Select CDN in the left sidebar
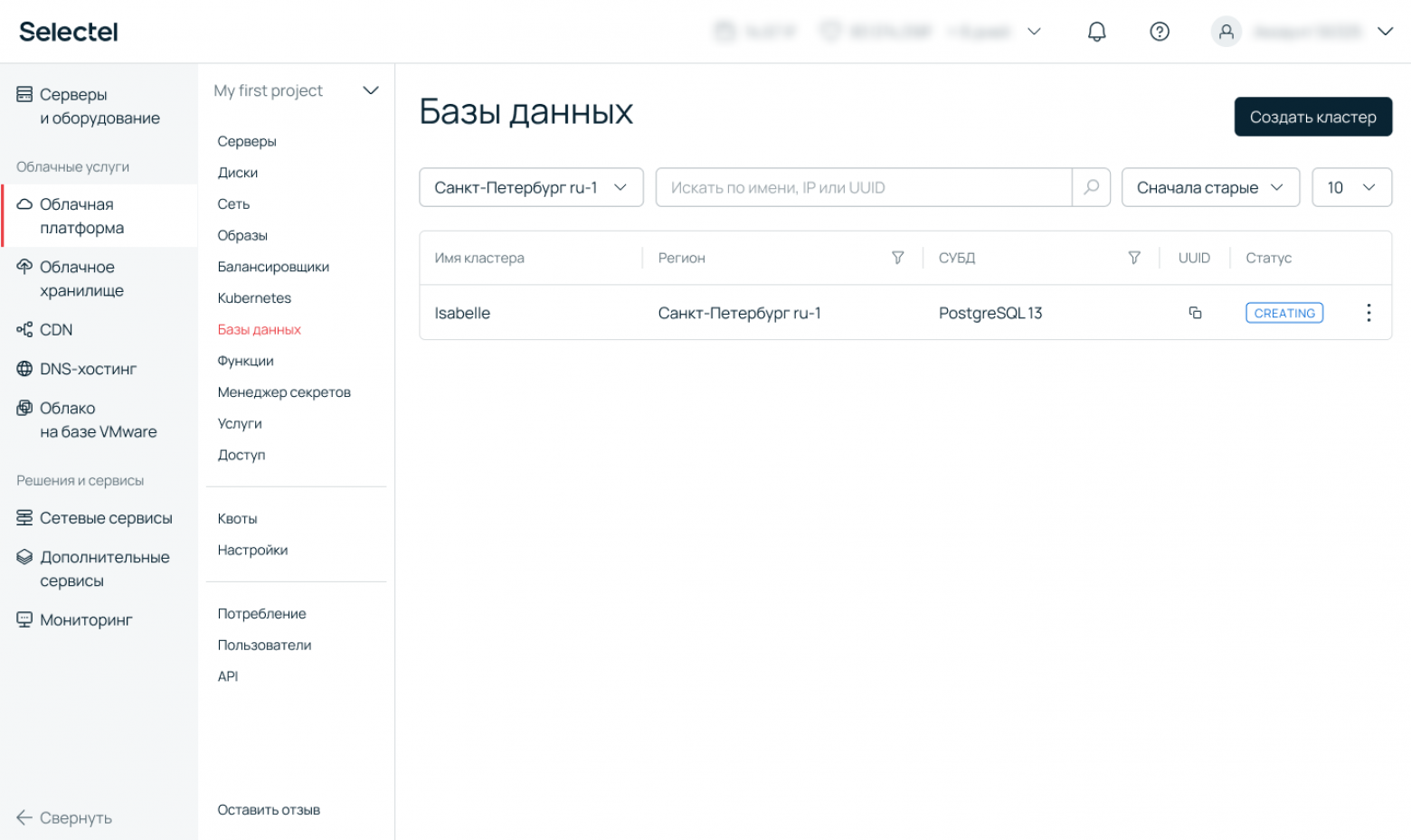Image resolution: width=1411 pixels, height=840 pixels. pos(56,330)
